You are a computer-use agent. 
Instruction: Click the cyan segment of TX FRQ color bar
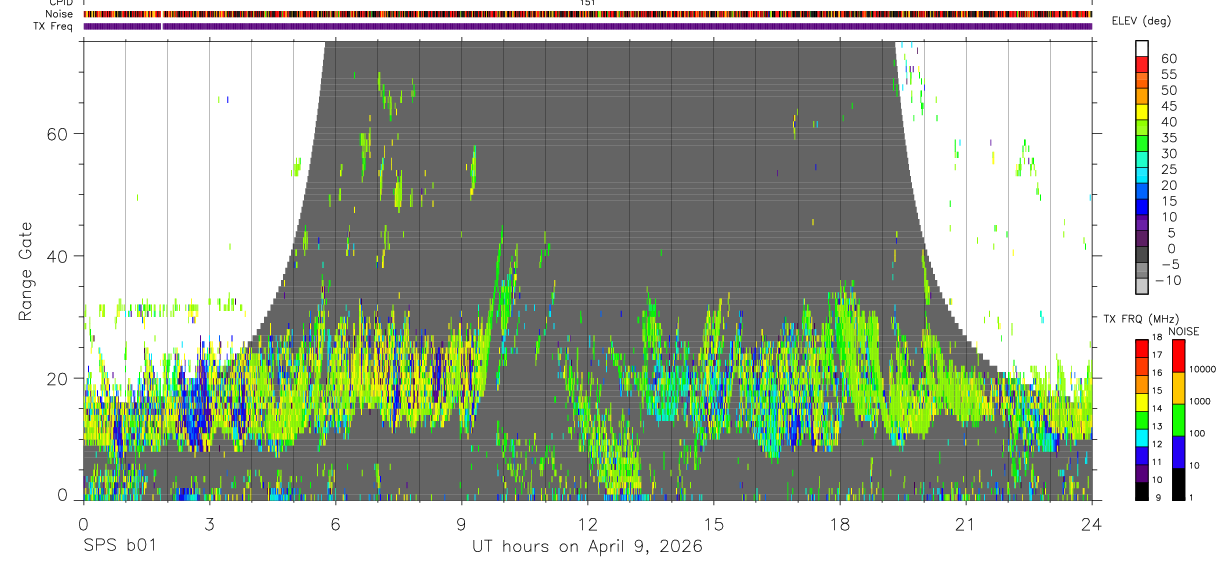1142,438
